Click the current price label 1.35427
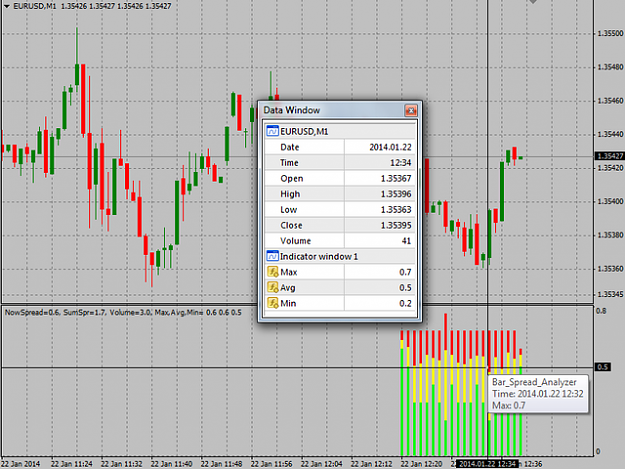 610,156
